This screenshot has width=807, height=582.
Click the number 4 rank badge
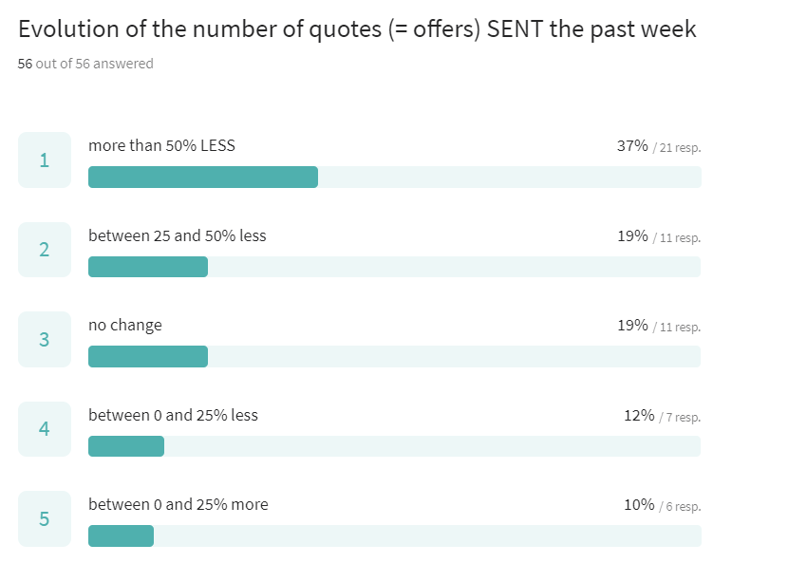[x=44, y=429]
